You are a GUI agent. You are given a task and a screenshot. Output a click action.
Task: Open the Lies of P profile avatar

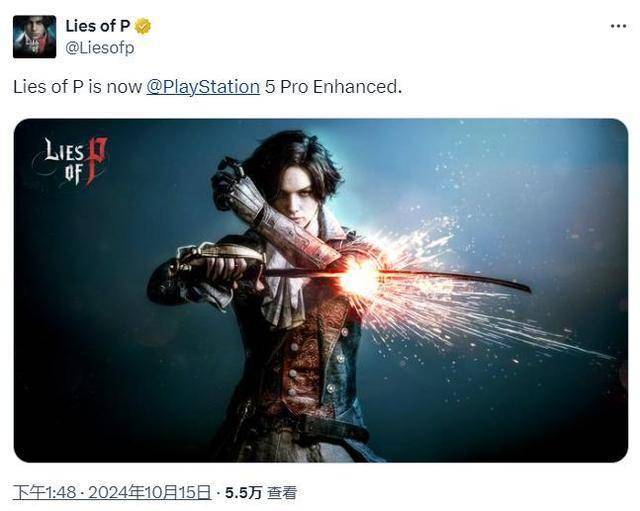coord(34,37)
